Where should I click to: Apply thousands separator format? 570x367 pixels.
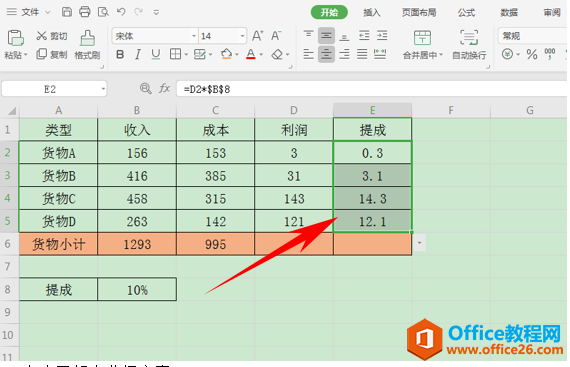click(x=550, y=54)
